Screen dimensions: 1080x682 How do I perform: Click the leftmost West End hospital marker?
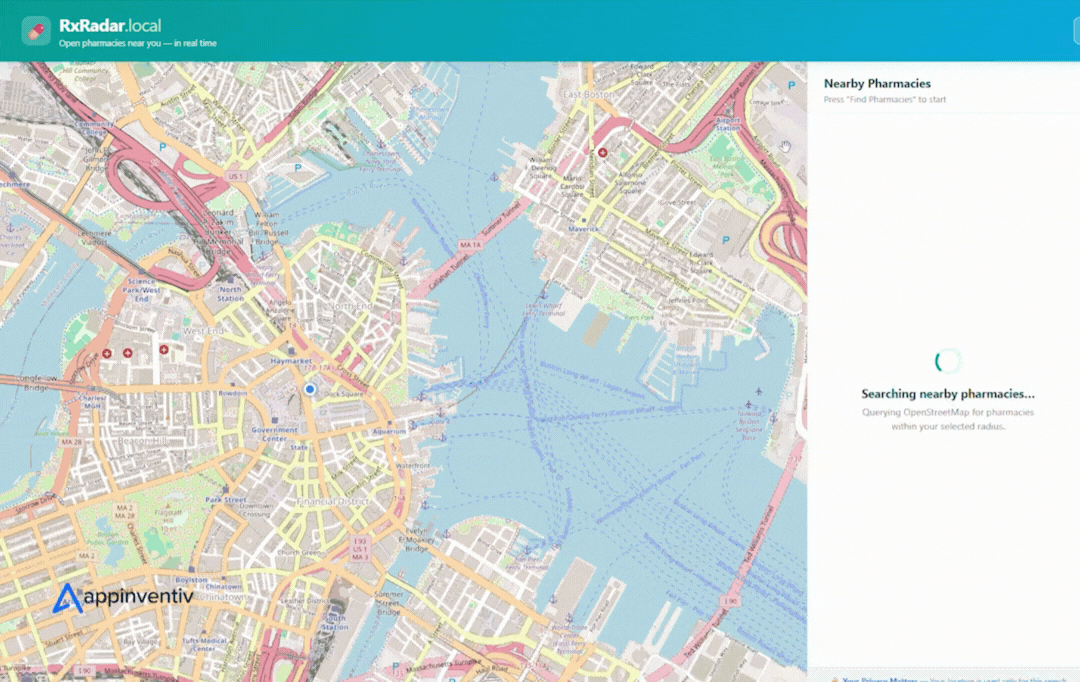click(107, 353)
